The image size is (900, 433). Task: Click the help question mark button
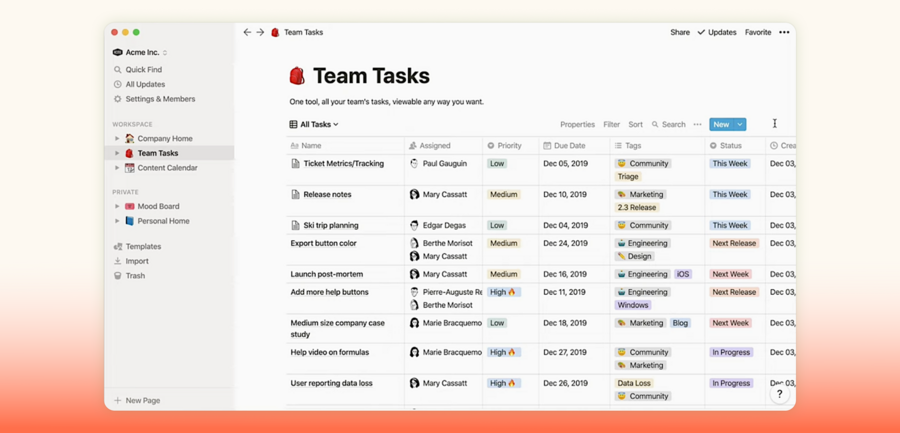click(779, 394)
